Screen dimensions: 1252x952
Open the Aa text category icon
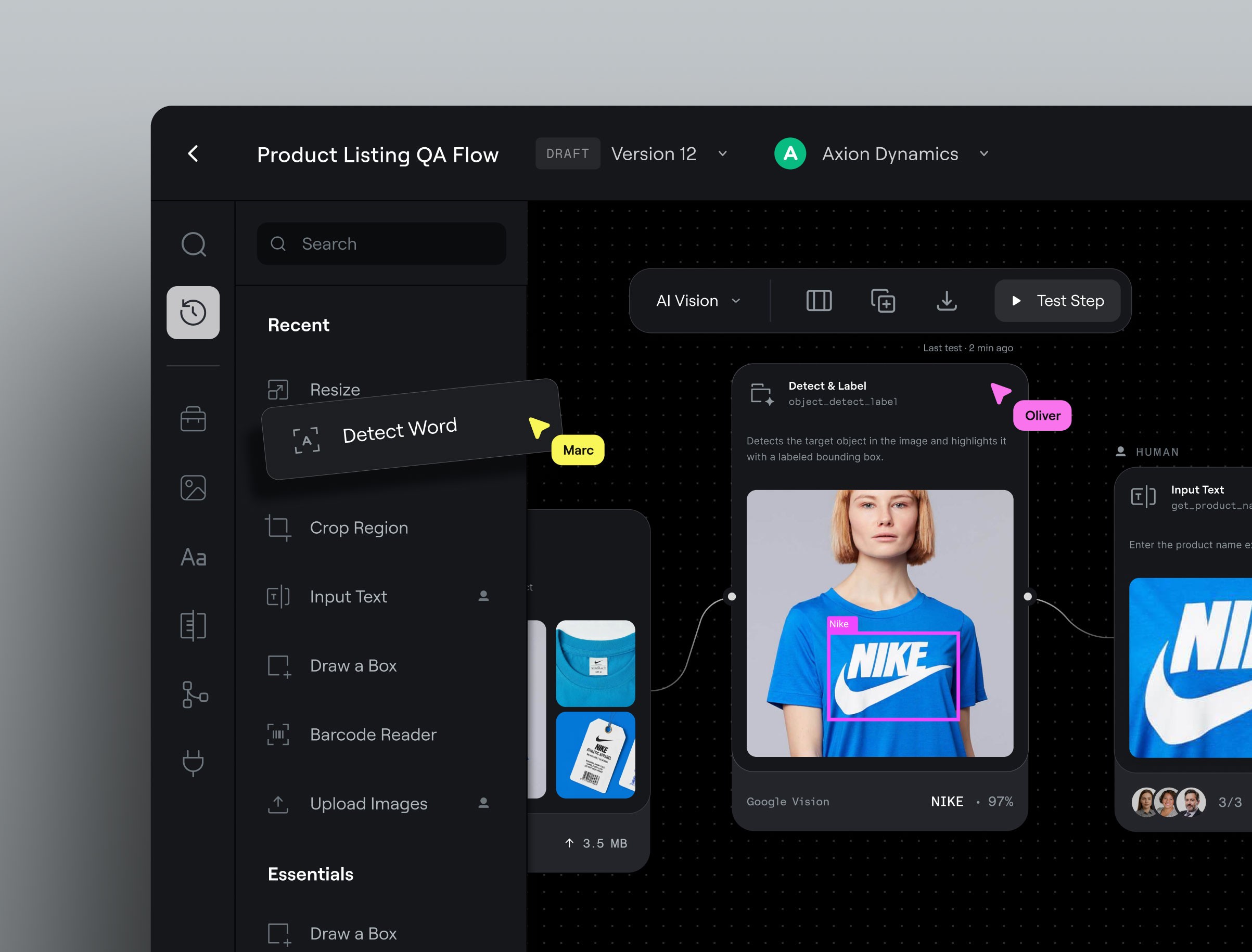193,557
